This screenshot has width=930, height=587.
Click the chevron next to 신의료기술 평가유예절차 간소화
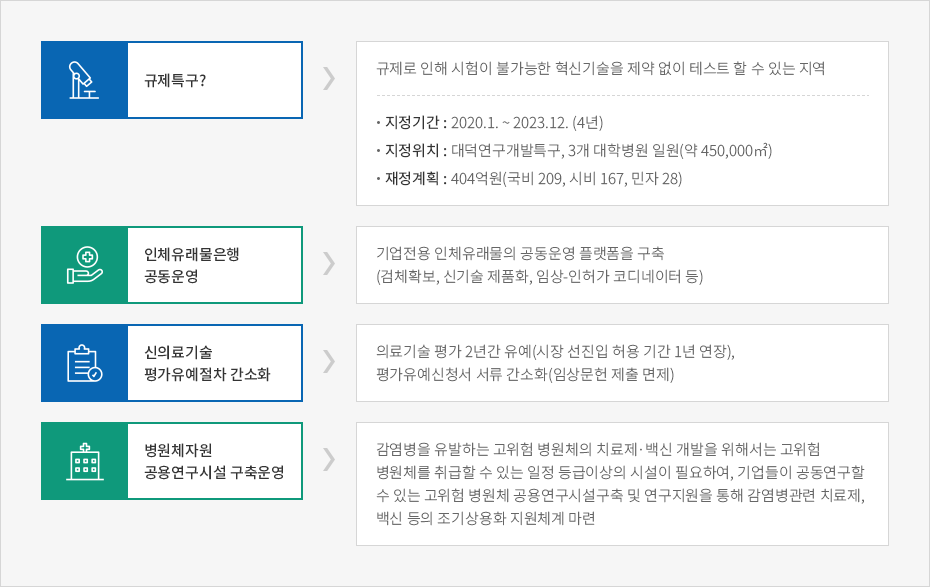click(x=329, y=361)
